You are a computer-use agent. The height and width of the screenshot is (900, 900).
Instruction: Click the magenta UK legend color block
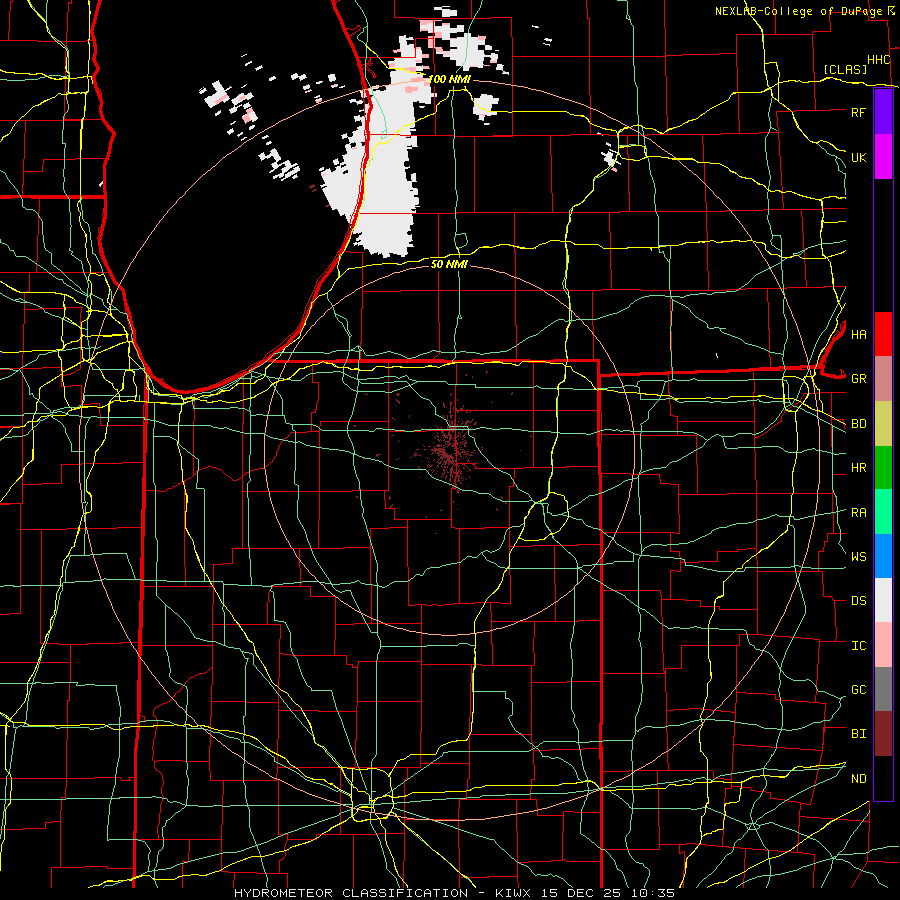coord(883,157)
